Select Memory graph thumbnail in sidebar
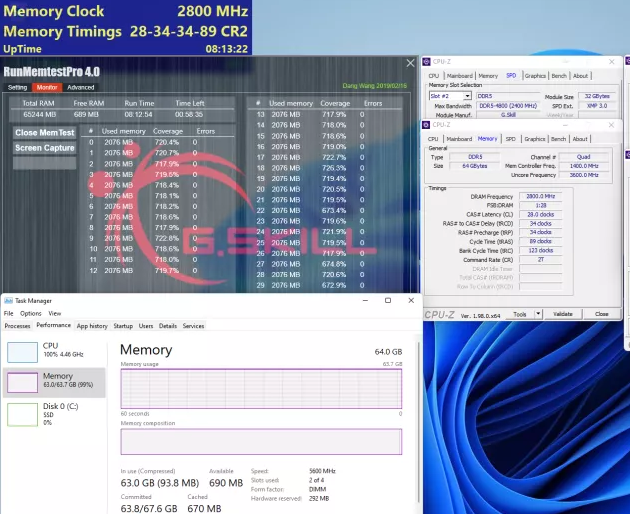630x514 pixels. (22, 383)
